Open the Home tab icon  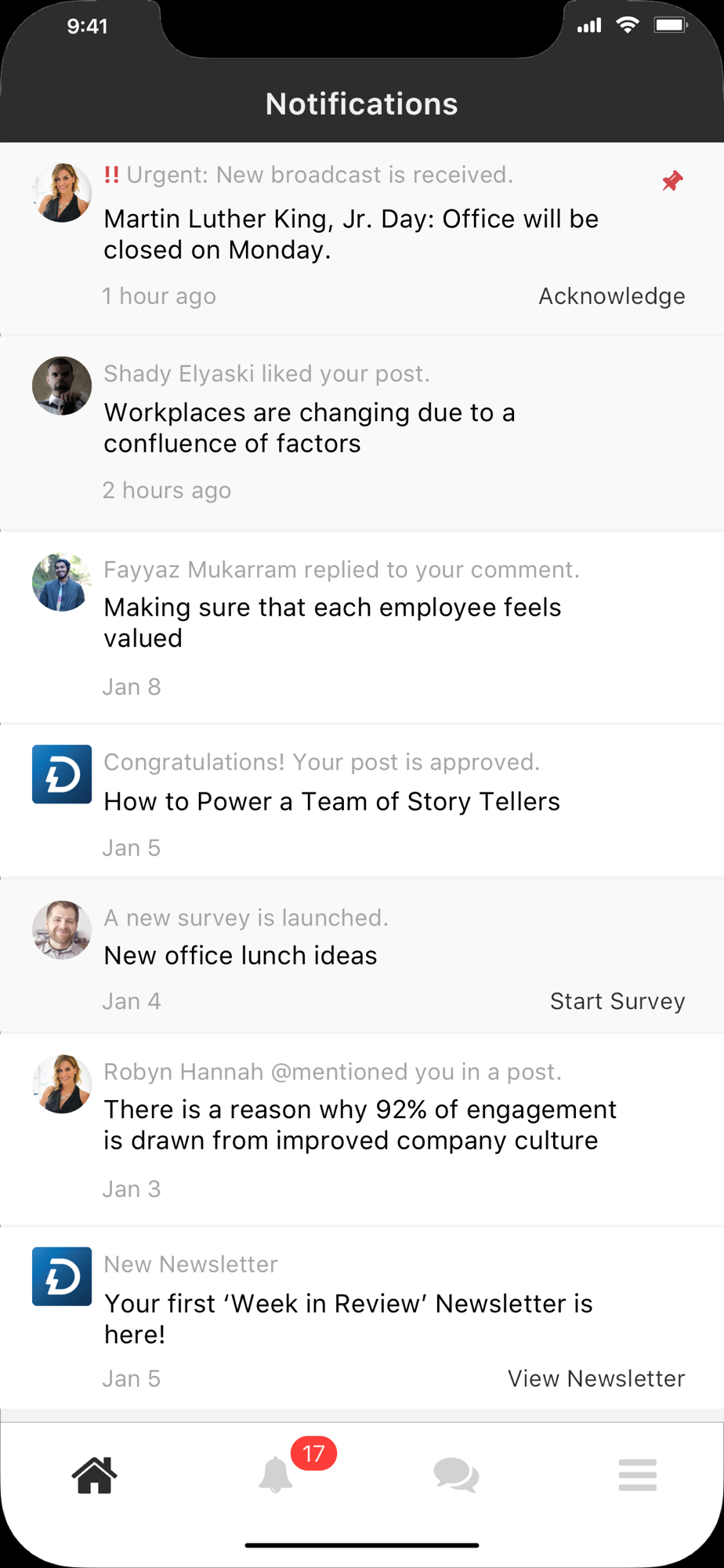click(x=94, y=1475)
